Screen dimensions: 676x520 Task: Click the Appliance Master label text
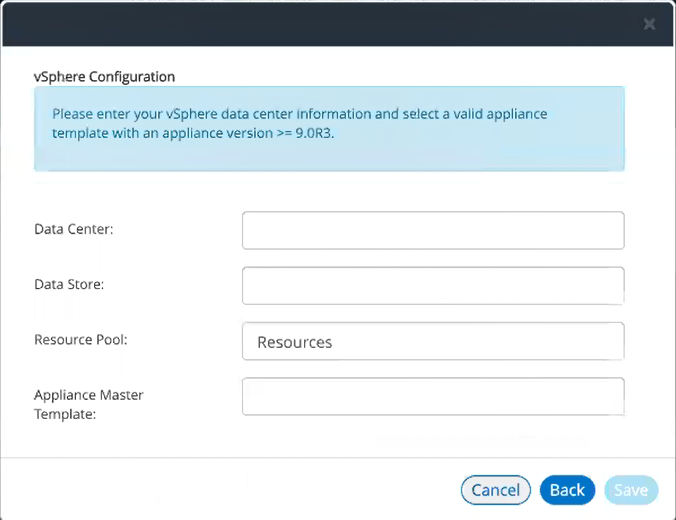[89, 395]
